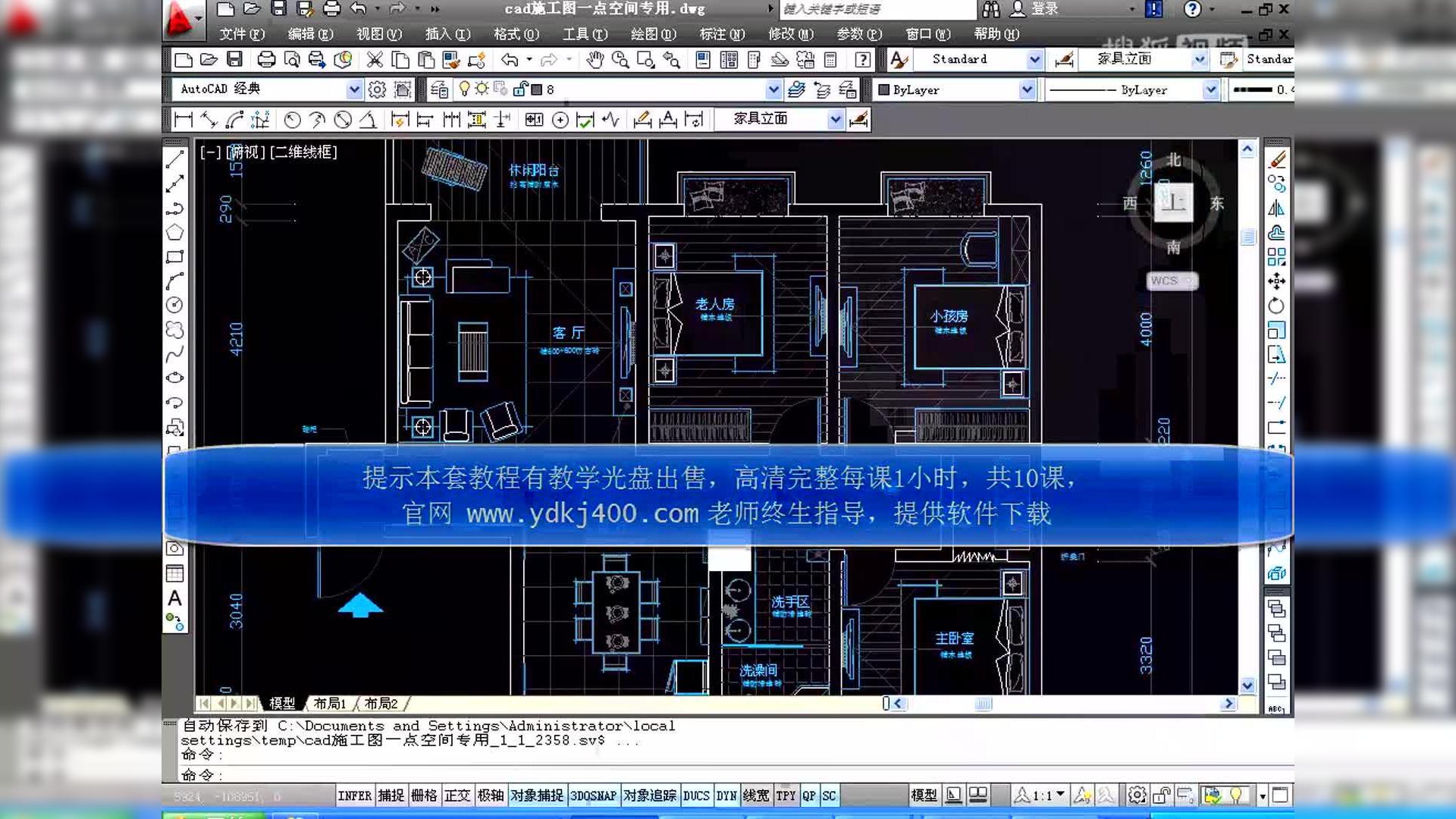Activate the Pan hand tool

tap(595, 60)
